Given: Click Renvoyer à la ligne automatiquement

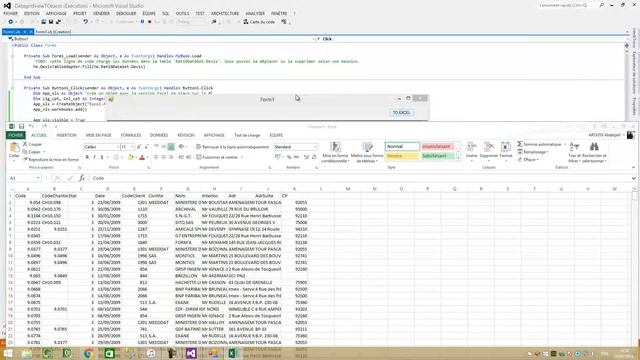Looking at the screenshot, I should [232, 147].
